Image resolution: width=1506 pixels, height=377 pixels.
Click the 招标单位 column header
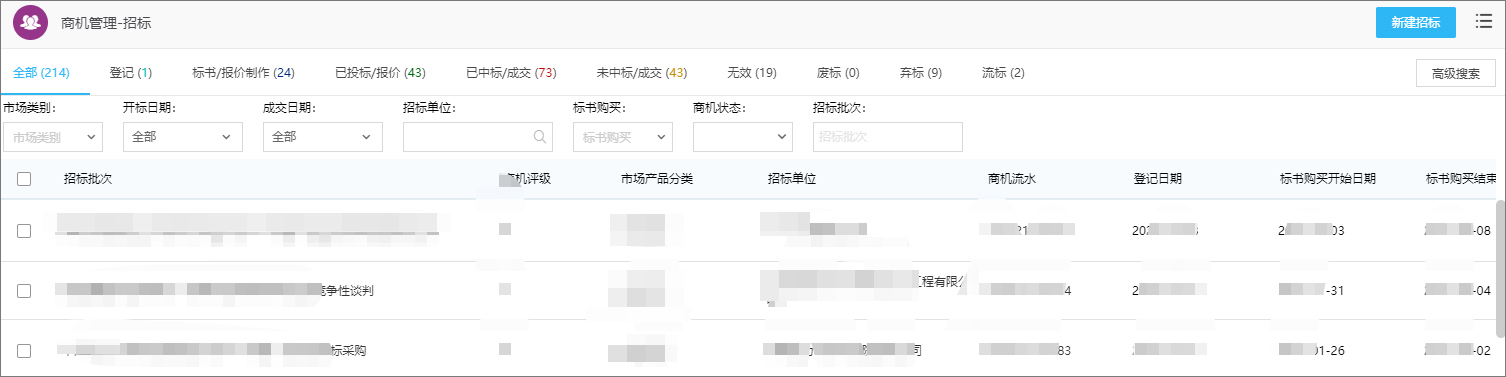pos(792,179)
